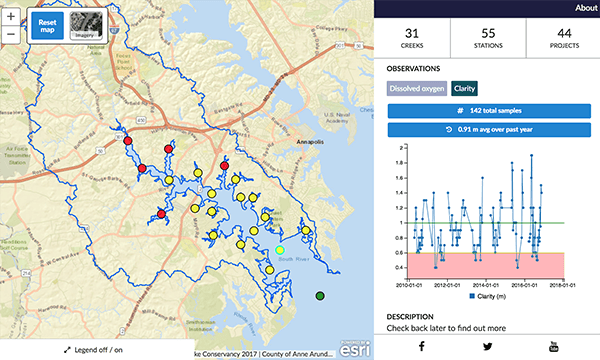This screenshot has height=360, width=600.
Task: Open the YouTube icon
Action: point(554,346)
